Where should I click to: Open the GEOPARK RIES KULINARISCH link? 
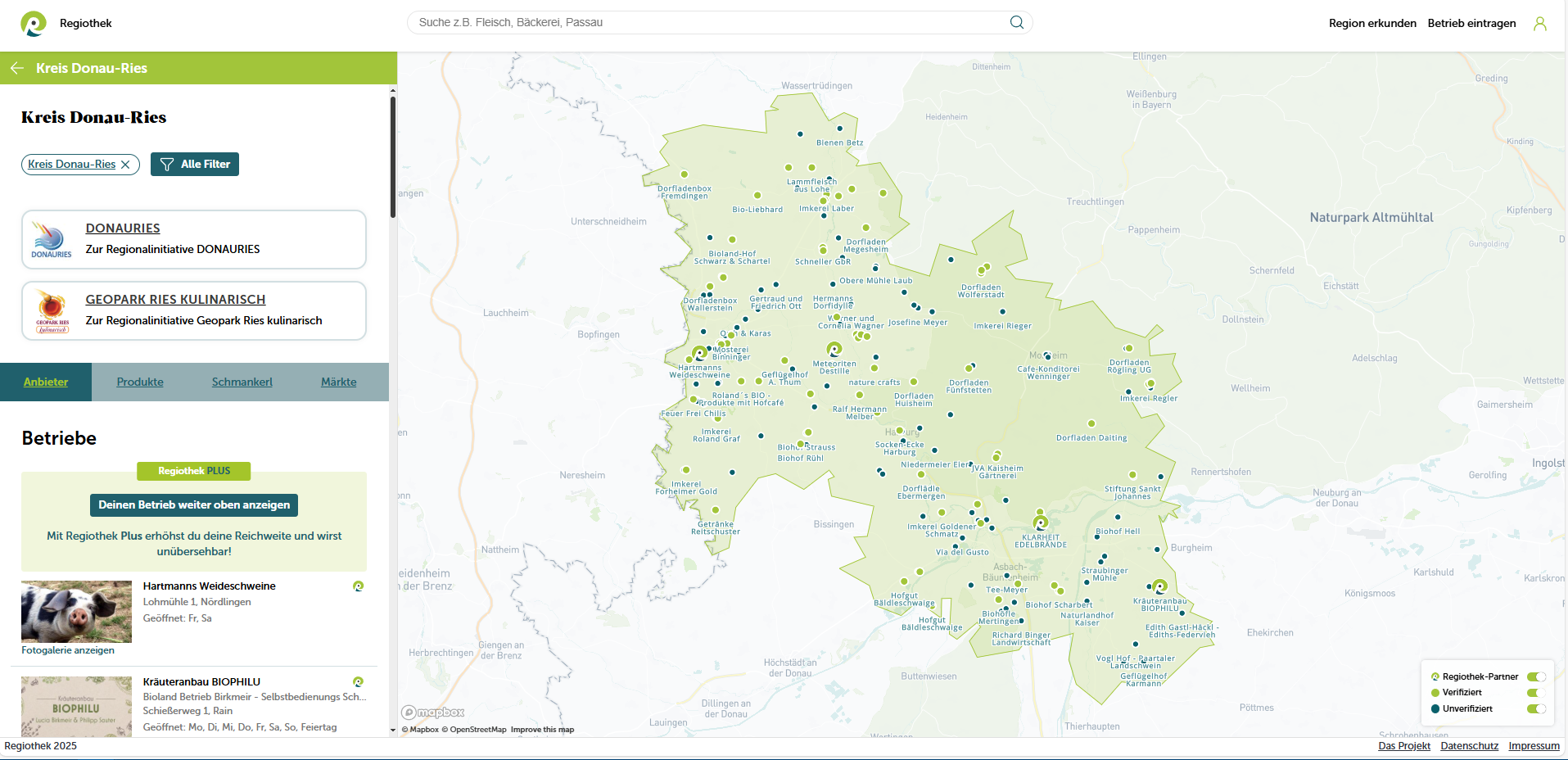pos(176,300)
